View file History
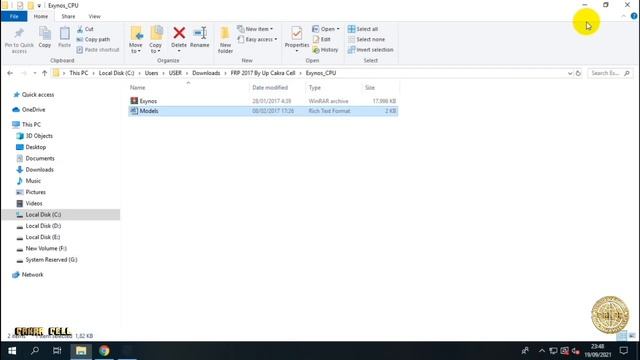The image size is (640, 360). (x=325, y=49)
